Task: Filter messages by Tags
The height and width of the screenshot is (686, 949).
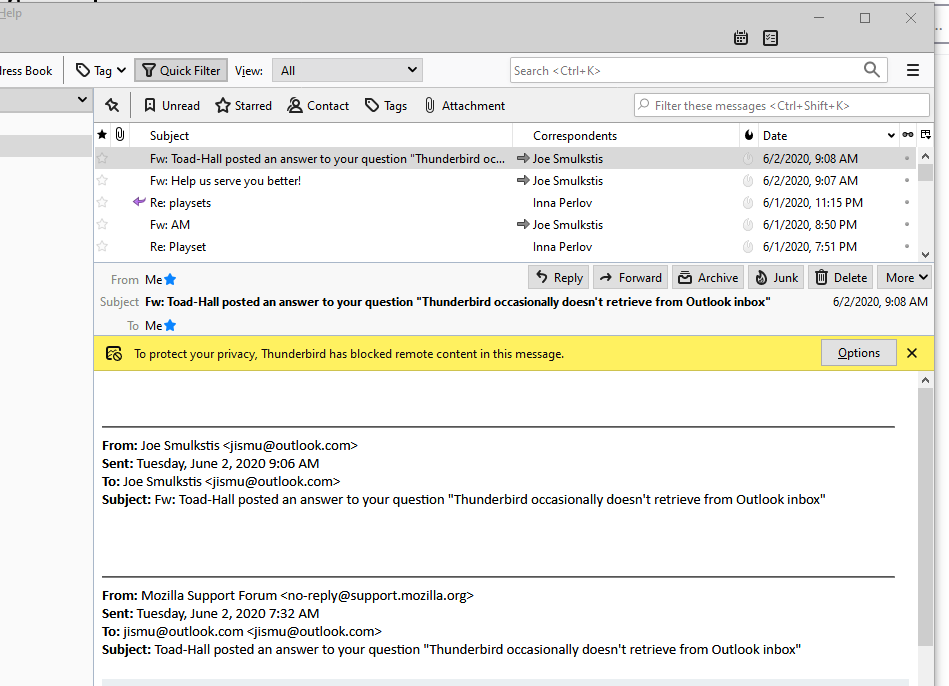Action: click(x=386, y=105)
